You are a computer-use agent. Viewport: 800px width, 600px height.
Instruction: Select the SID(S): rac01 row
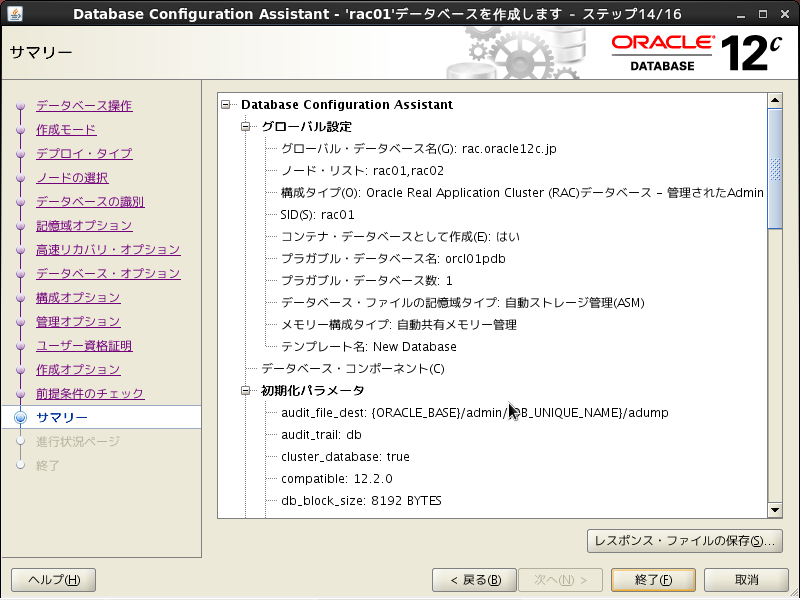(x=317, y=215)
